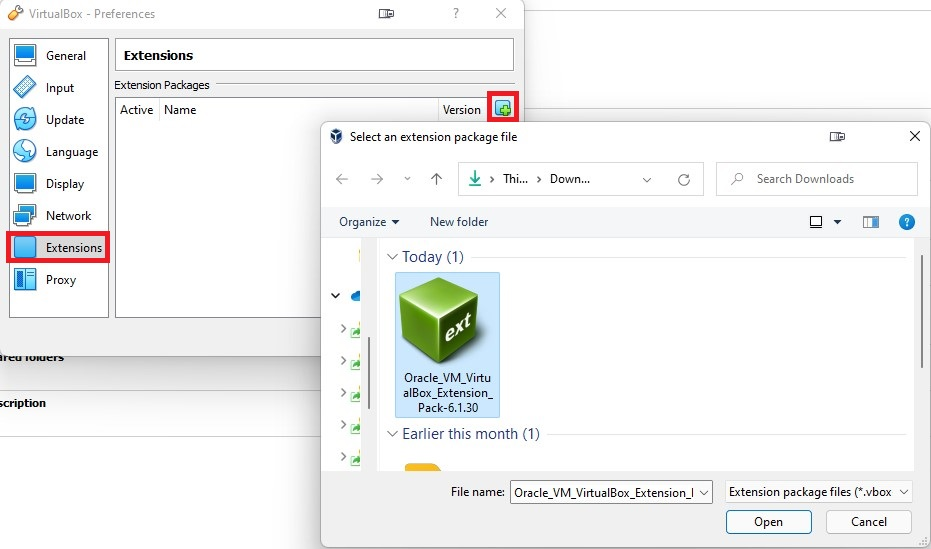This screenshot has height=549, width=931.
Task: Click the New folder button
Action: (x=459, y=222)
